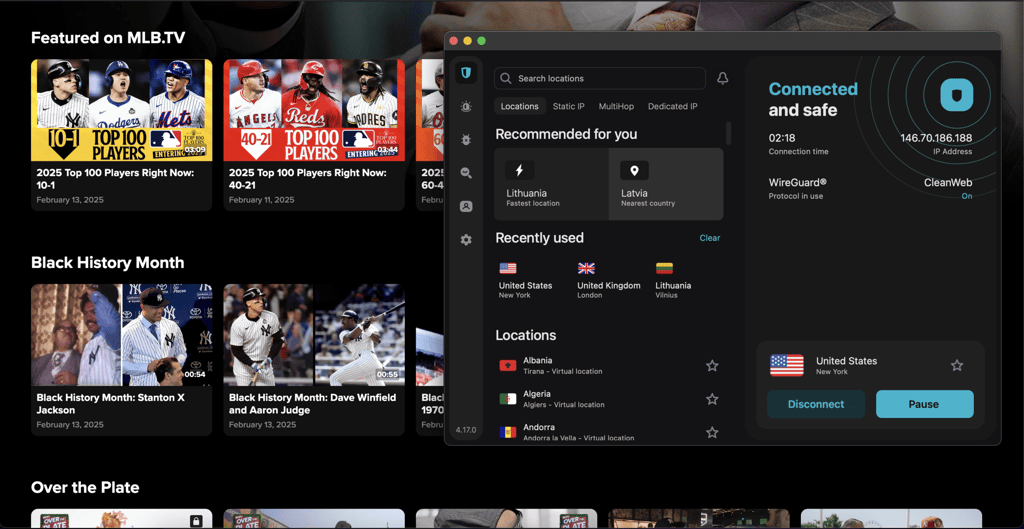The height and width of the screenshot is (529, 1024).
Task: Open the Search magnifier icon in sidebar
Action: point(466,172)
